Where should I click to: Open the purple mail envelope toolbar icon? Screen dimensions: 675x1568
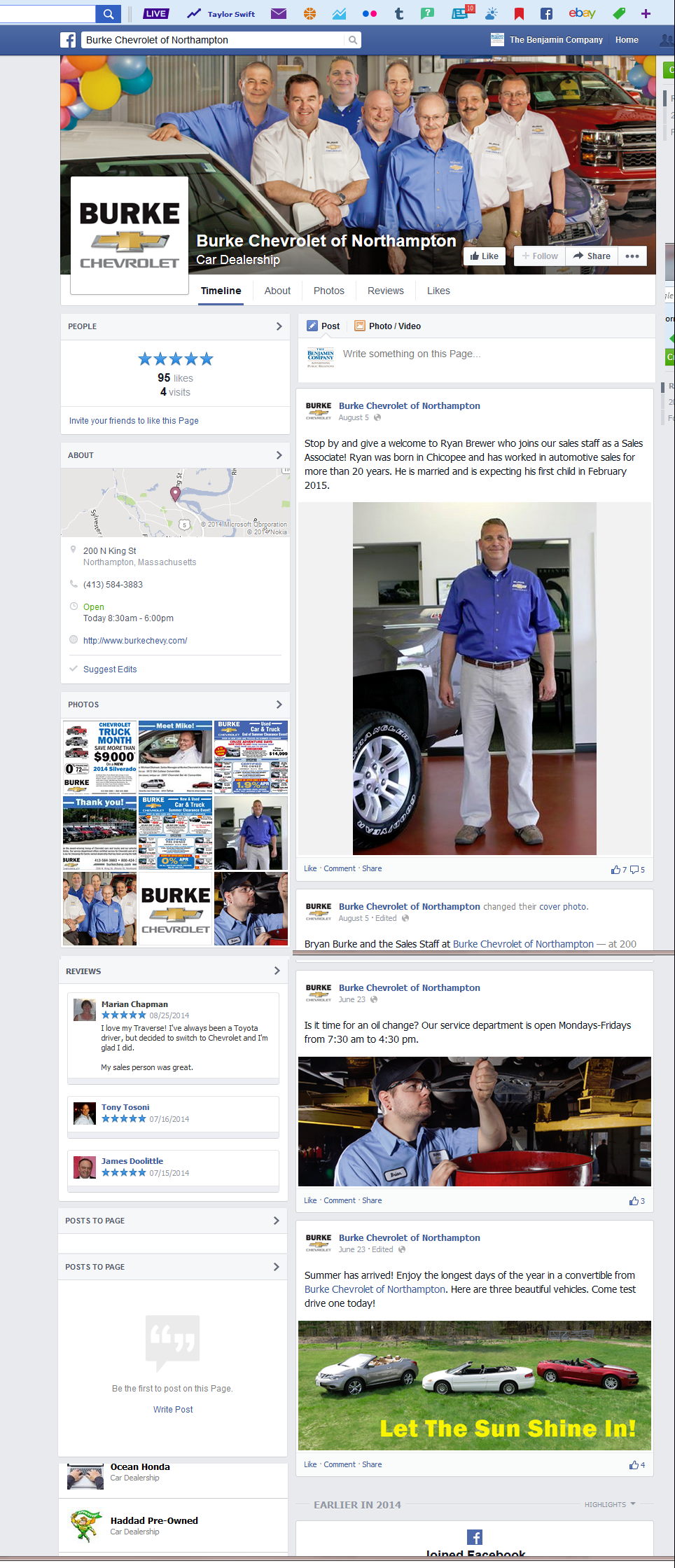(x=278, y=13)
